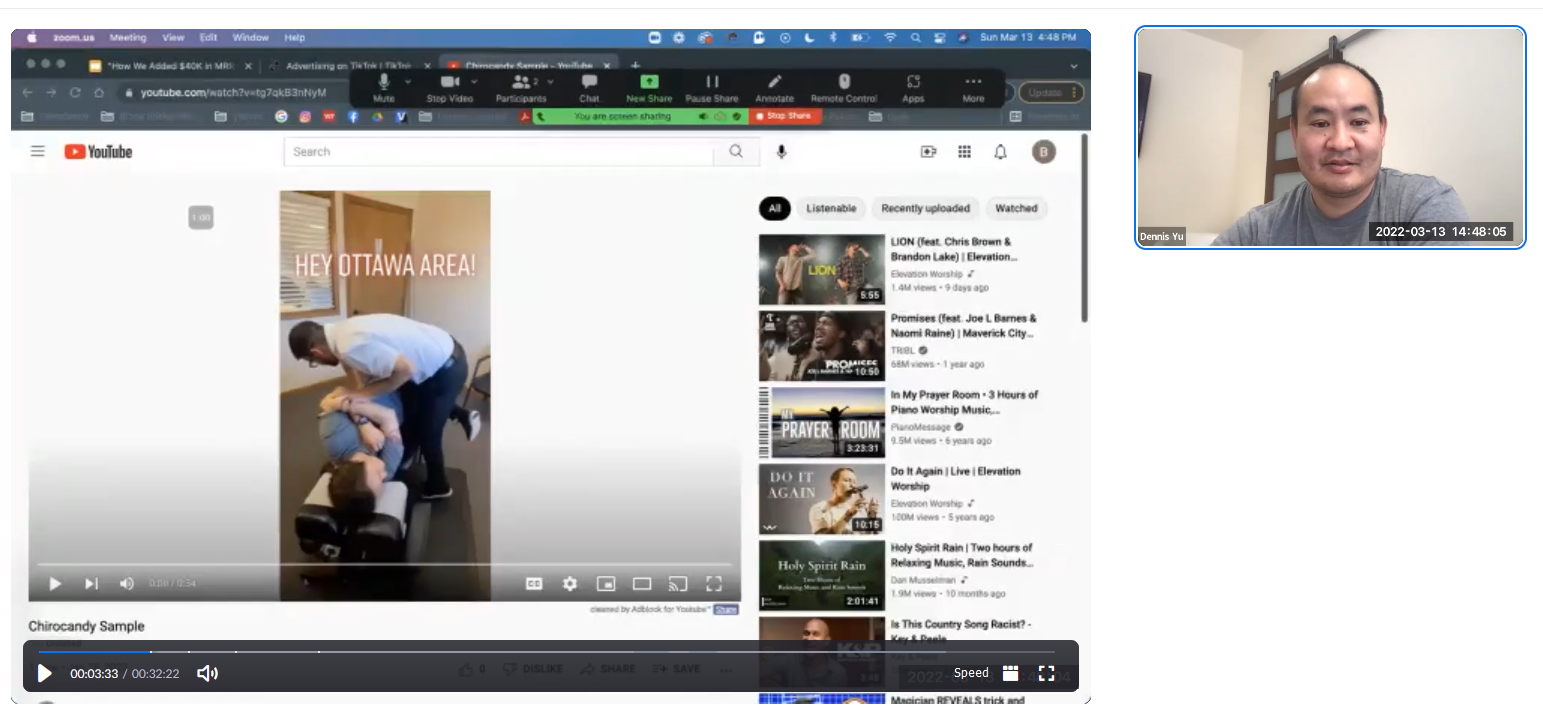Go back in the browser

[x=28, y=92]
